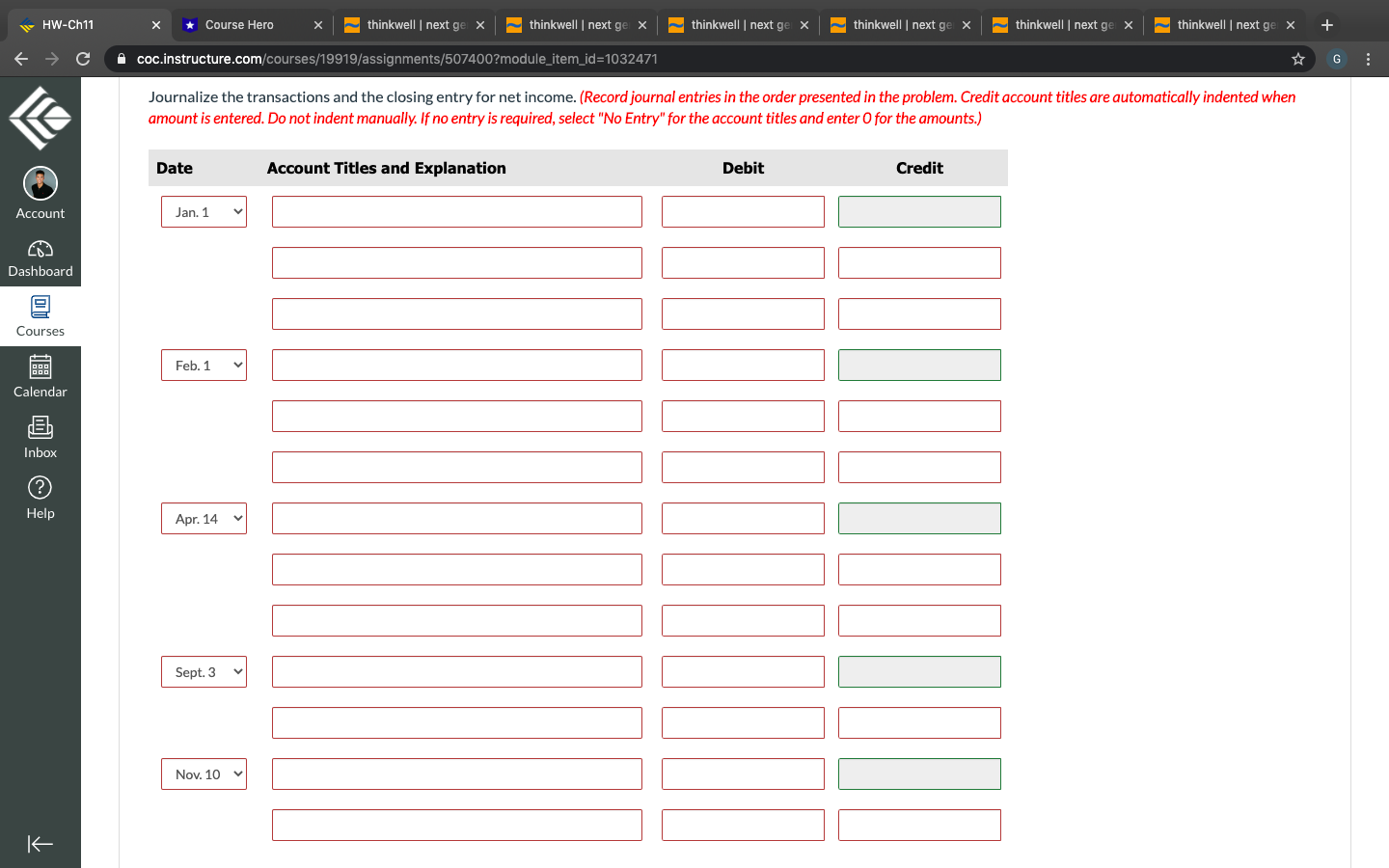Open the Canvas Account profile
The width and height of the screenshot is (1389, 868).
[x=41, y=194]
